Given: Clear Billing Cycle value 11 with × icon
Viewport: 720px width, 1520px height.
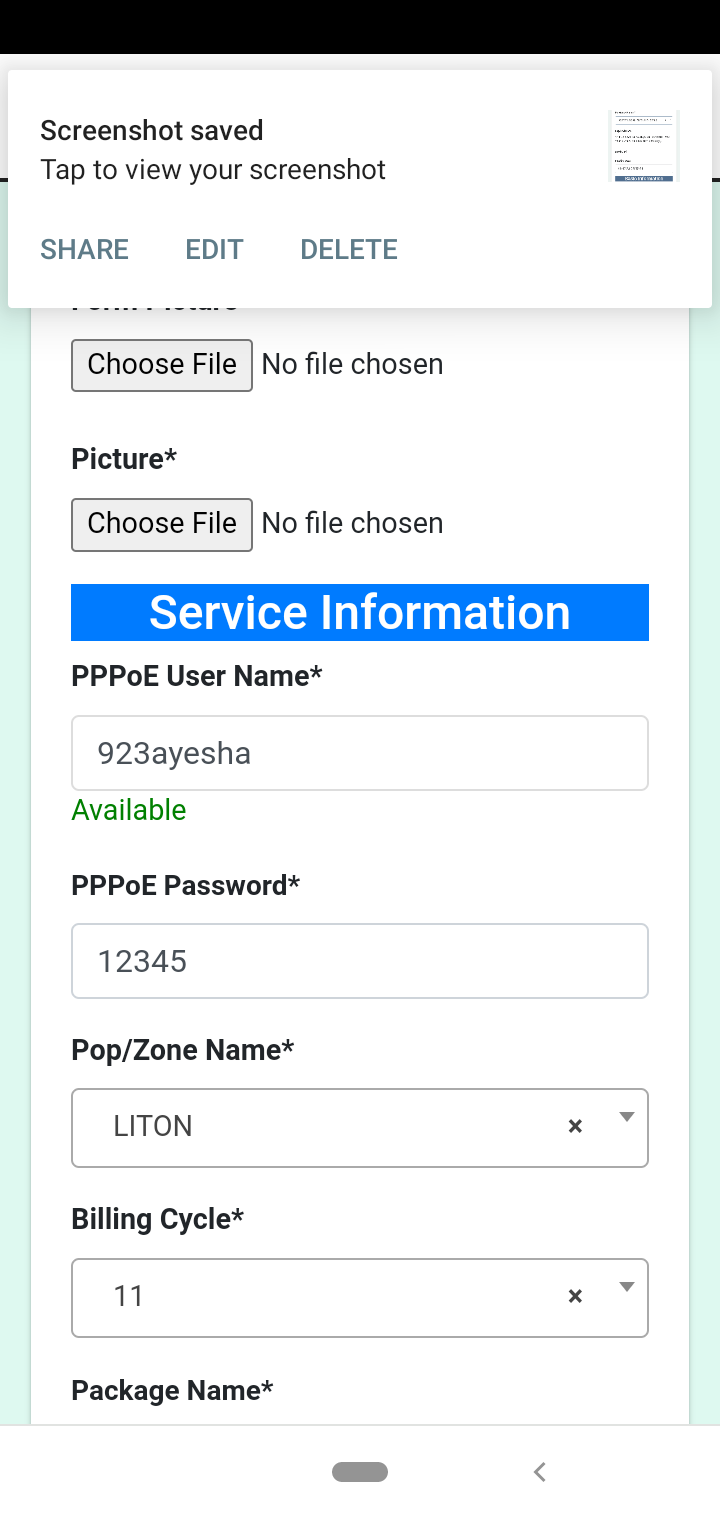Looking at the screenshot, I should click(575, 1296).
